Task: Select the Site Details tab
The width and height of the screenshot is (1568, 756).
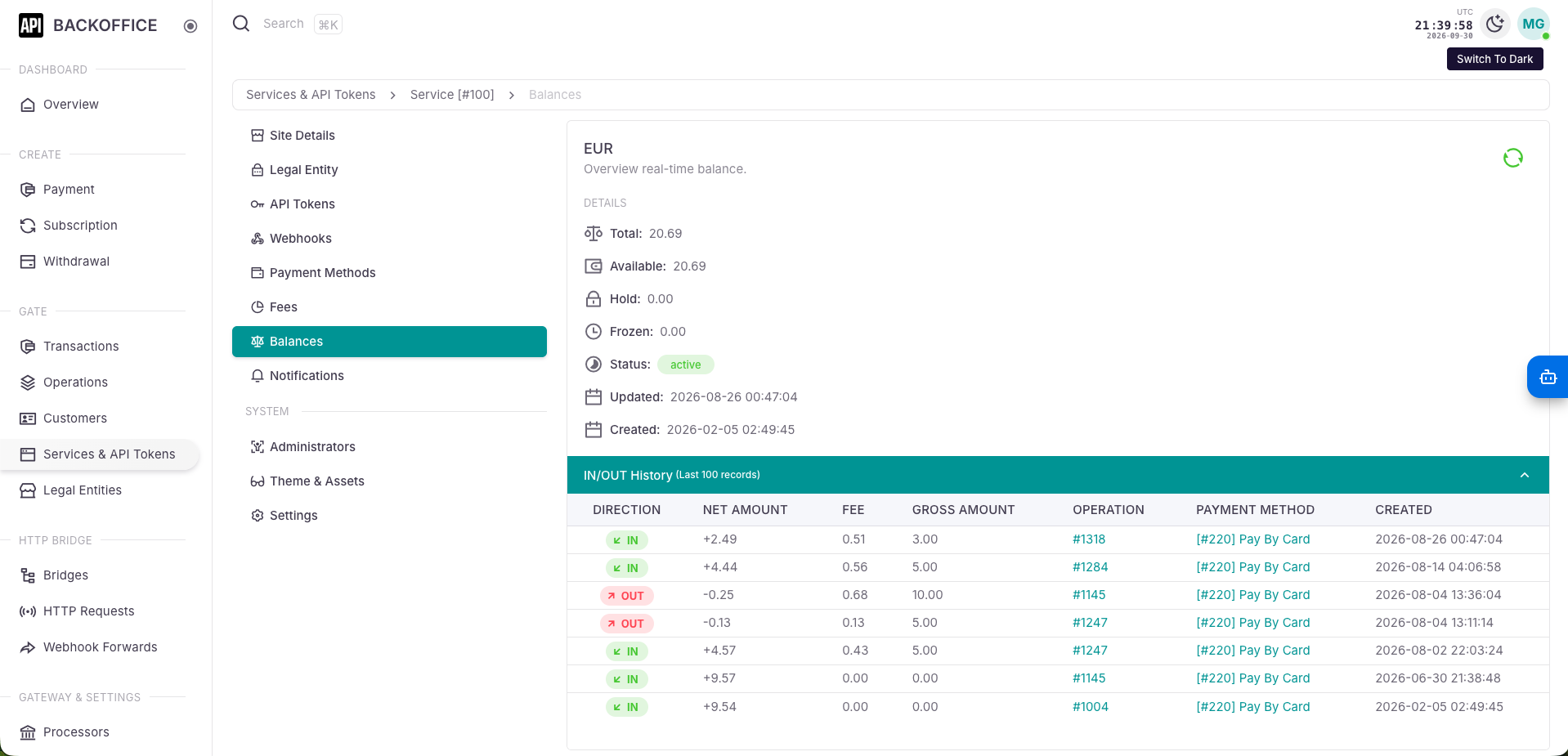Action: (x=389, y=136)
